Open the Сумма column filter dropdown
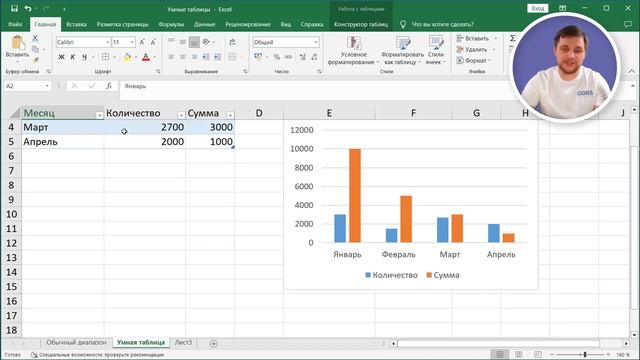 click(230, 116)
